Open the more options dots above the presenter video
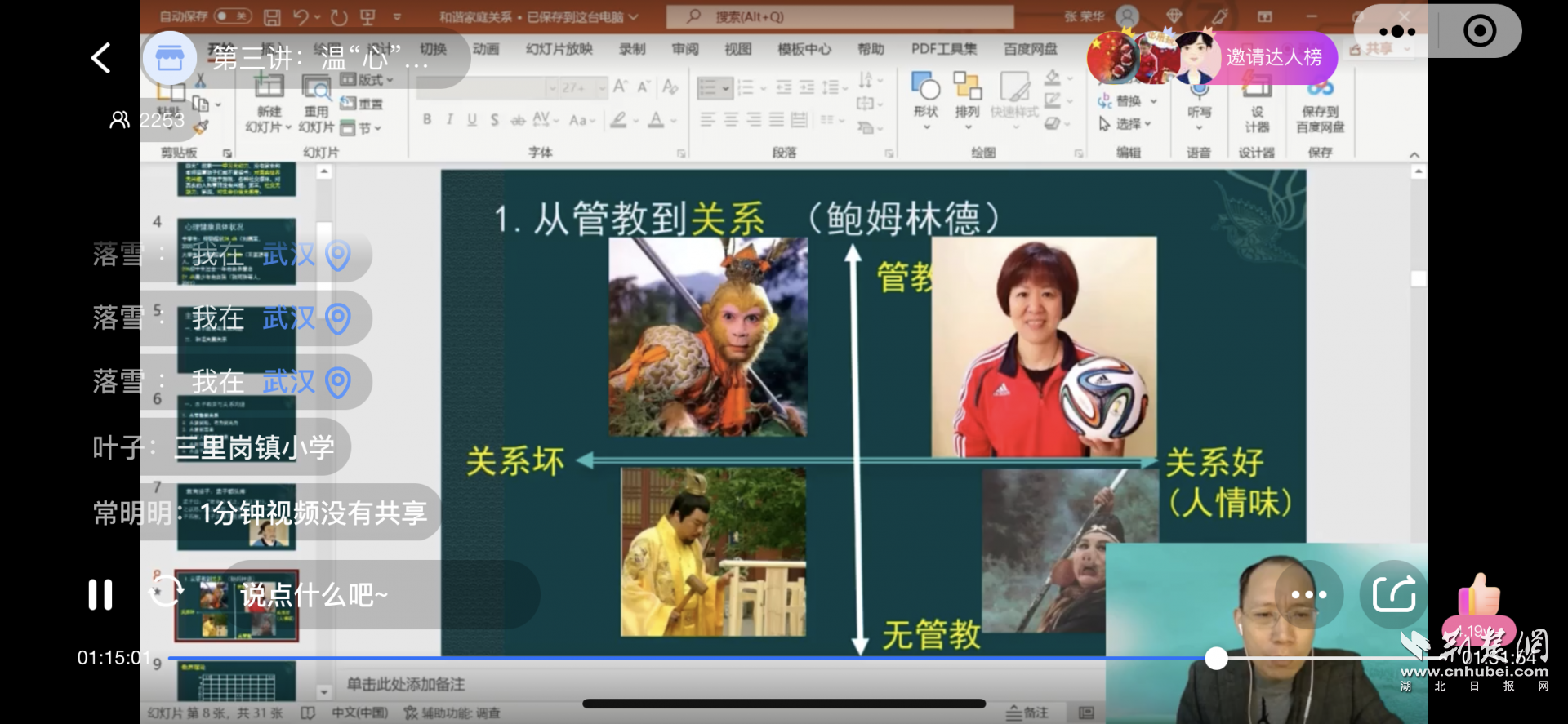Screen dimensions: 1568x724 1308,594
